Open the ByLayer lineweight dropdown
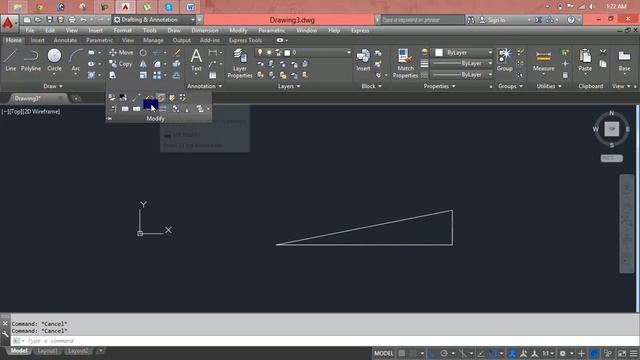The width and height of the screenshot is (640, 360). [462, 64]
